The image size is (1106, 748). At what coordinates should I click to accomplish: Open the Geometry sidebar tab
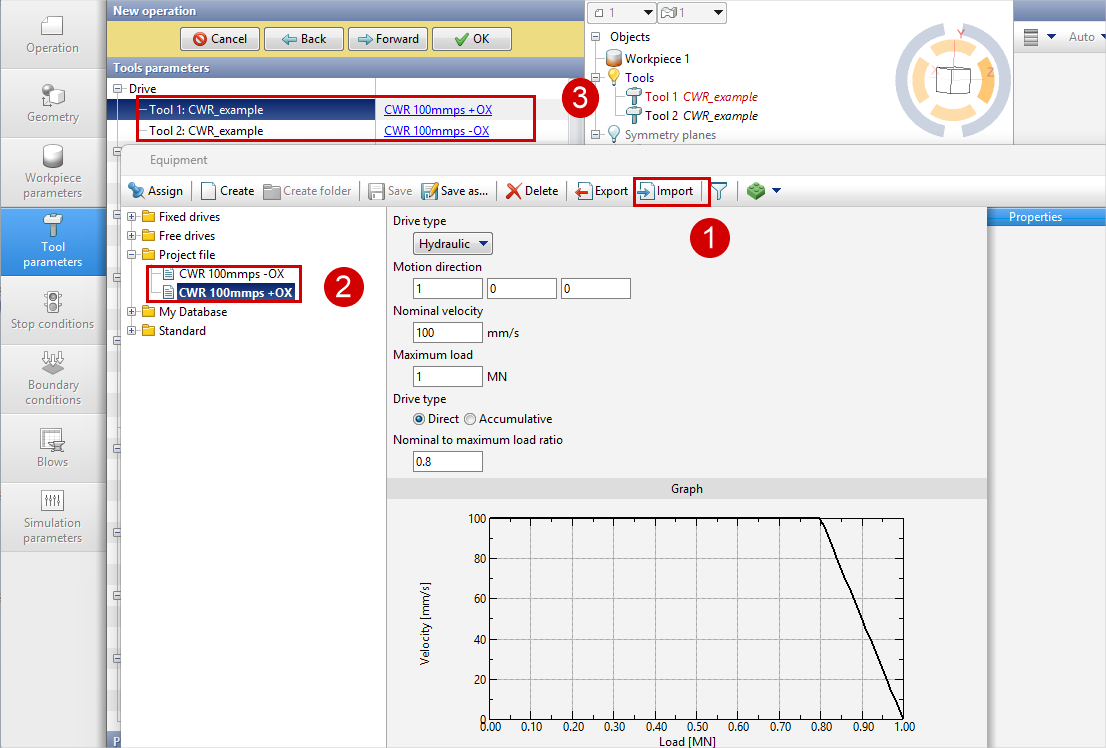tap(53, 103)
